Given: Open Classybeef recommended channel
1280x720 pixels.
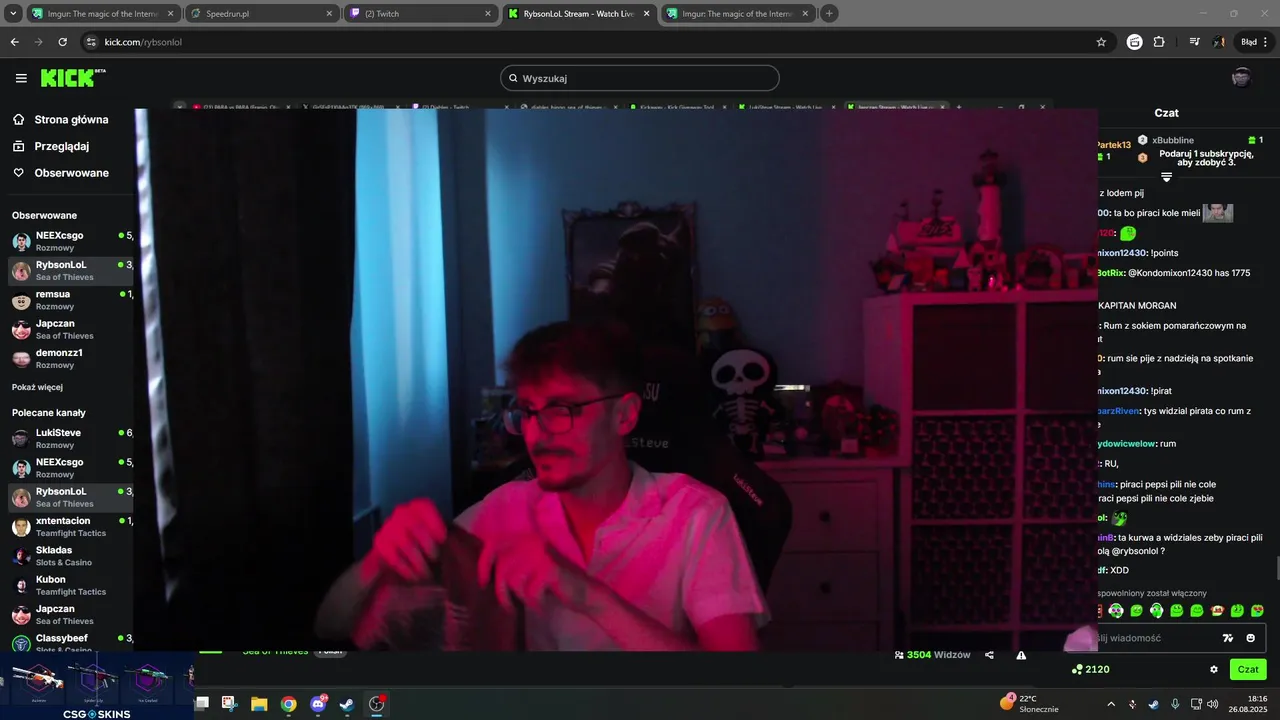Looking at the screenshot, I should pos(70,642).
